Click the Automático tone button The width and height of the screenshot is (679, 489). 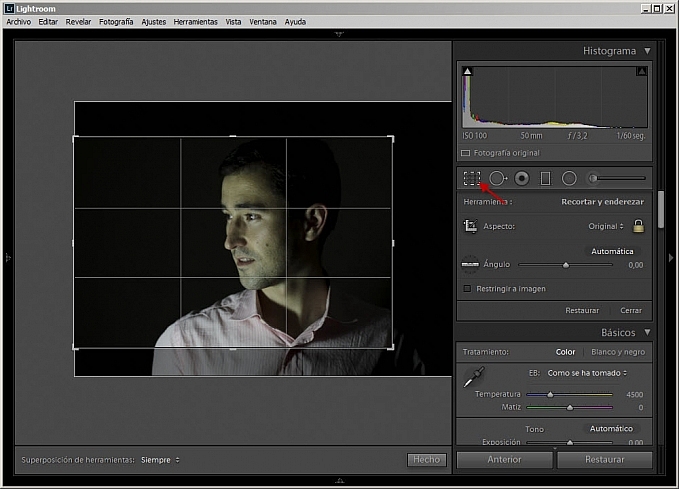pyautogui.click(x=611, y=428)
